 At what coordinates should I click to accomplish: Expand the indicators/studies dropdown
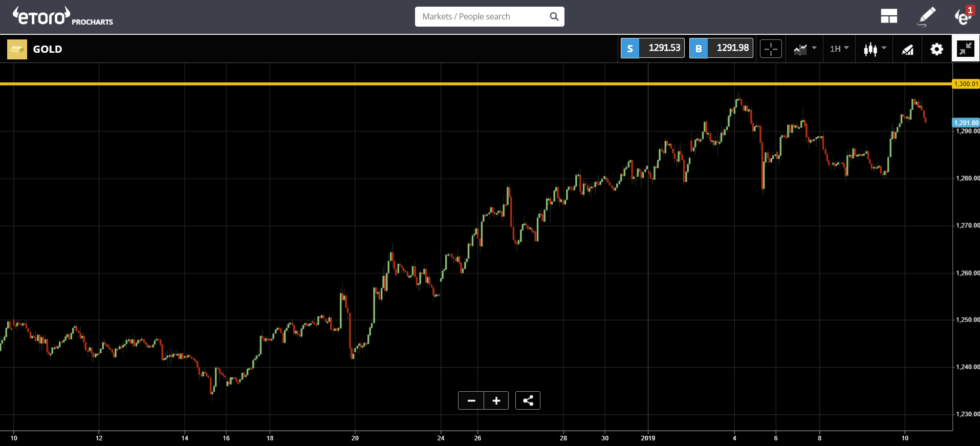[x=803, y=48]
